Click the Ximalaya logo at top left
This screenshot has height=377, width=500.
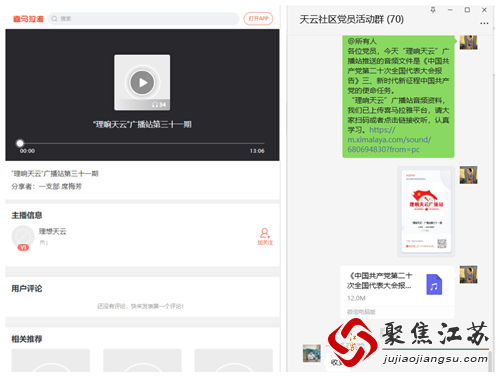pos(28,19)
